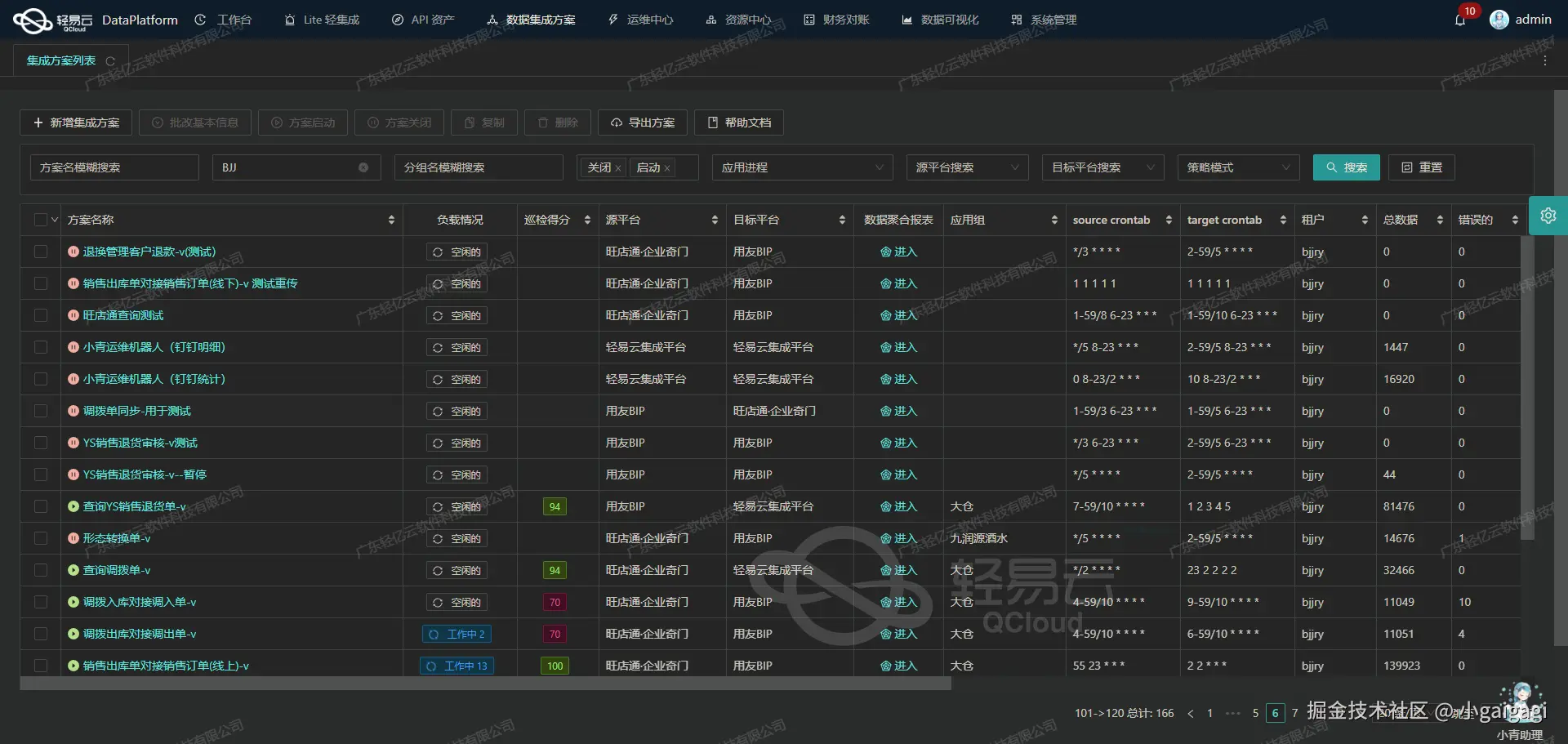The height and width of the screenshot is (744, 1568).
Task: Click inspection score 100 badge
Action: tap(555, 666)
